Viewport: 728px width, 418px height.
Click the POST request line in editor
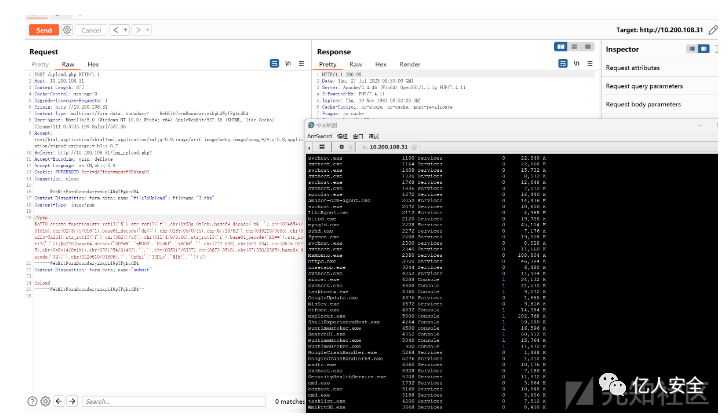click(67, 74)
